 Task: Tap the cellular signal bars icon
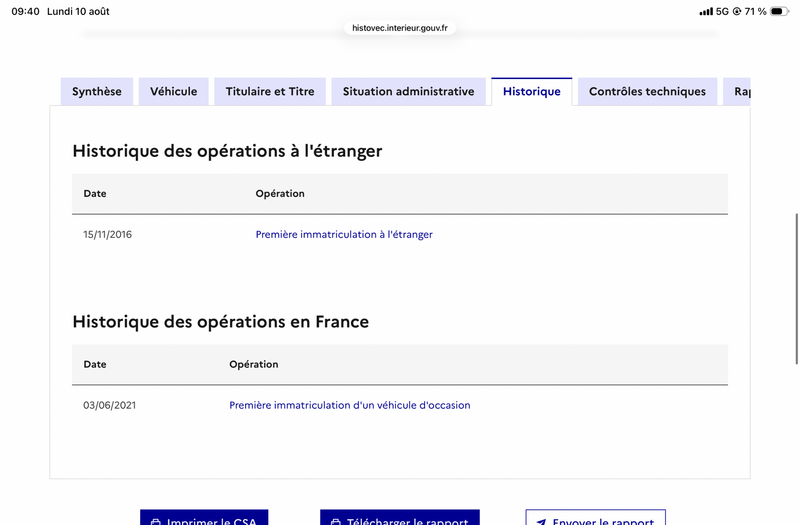click(706, 11)
